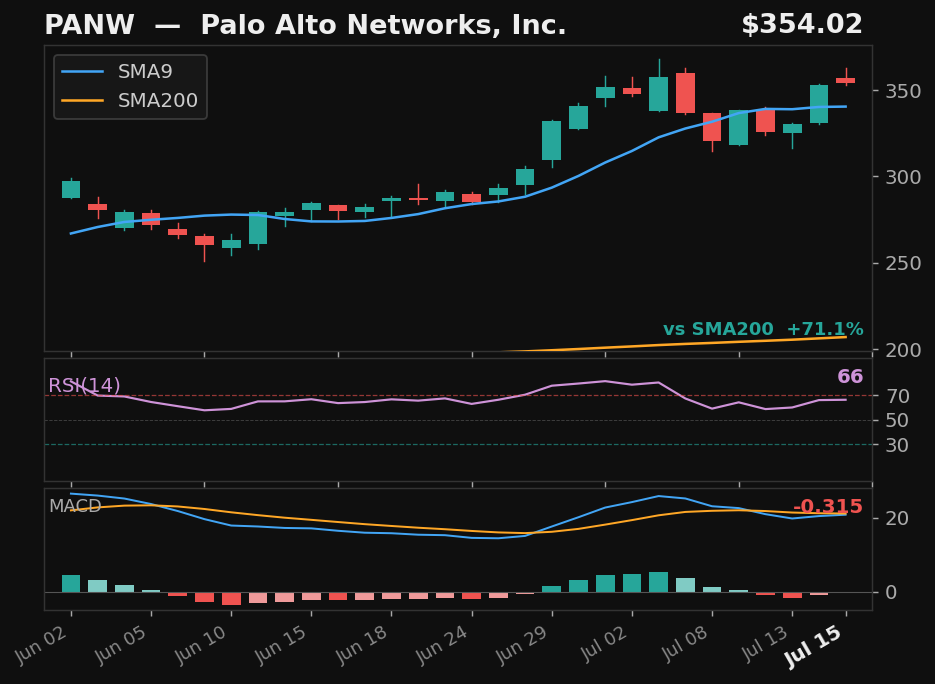Click the $354.02 current price

coord(802,25)
